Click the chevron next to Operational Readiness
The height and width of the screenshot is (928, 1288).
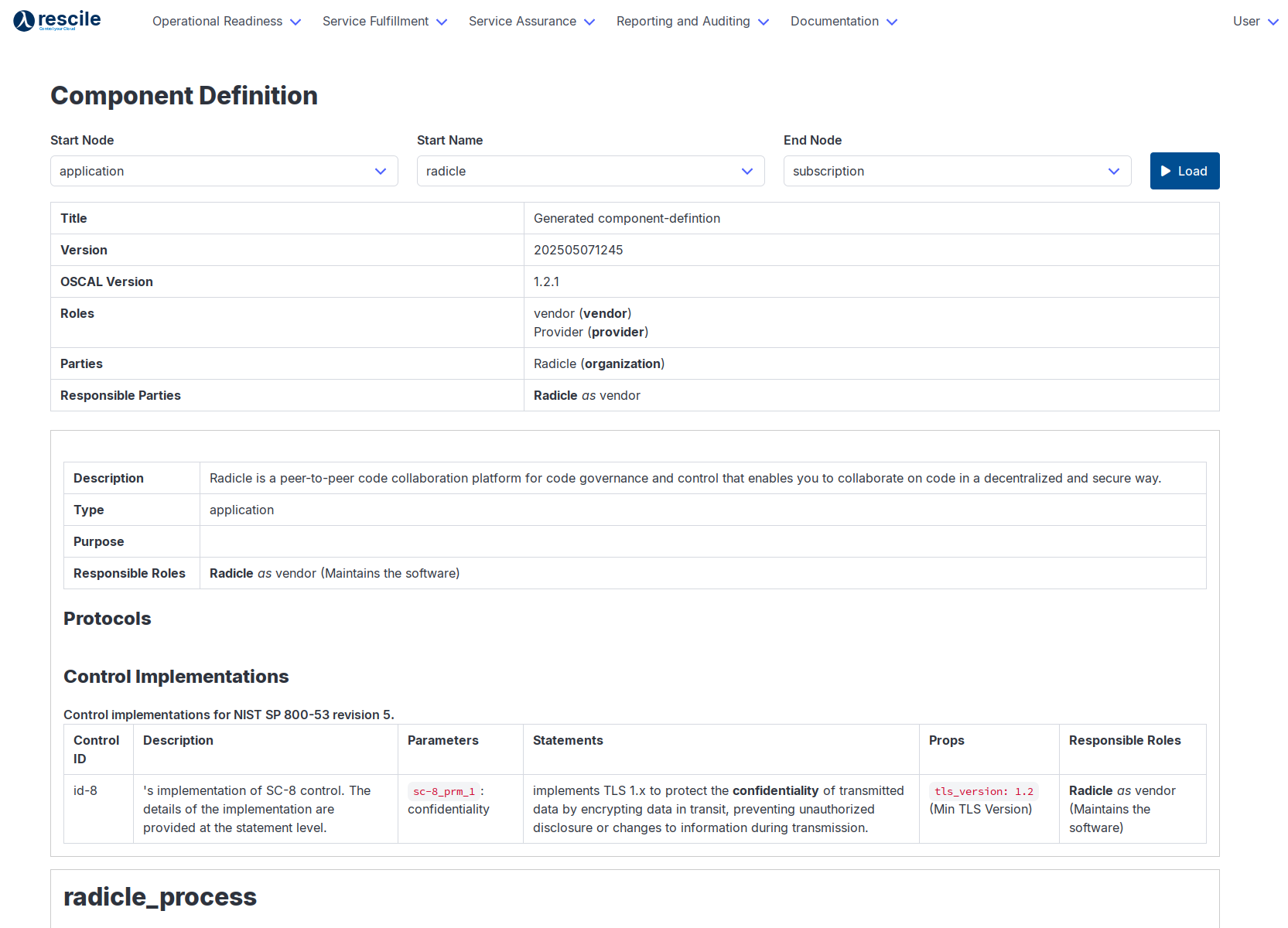pyautogui.click(x=296, y=22)
